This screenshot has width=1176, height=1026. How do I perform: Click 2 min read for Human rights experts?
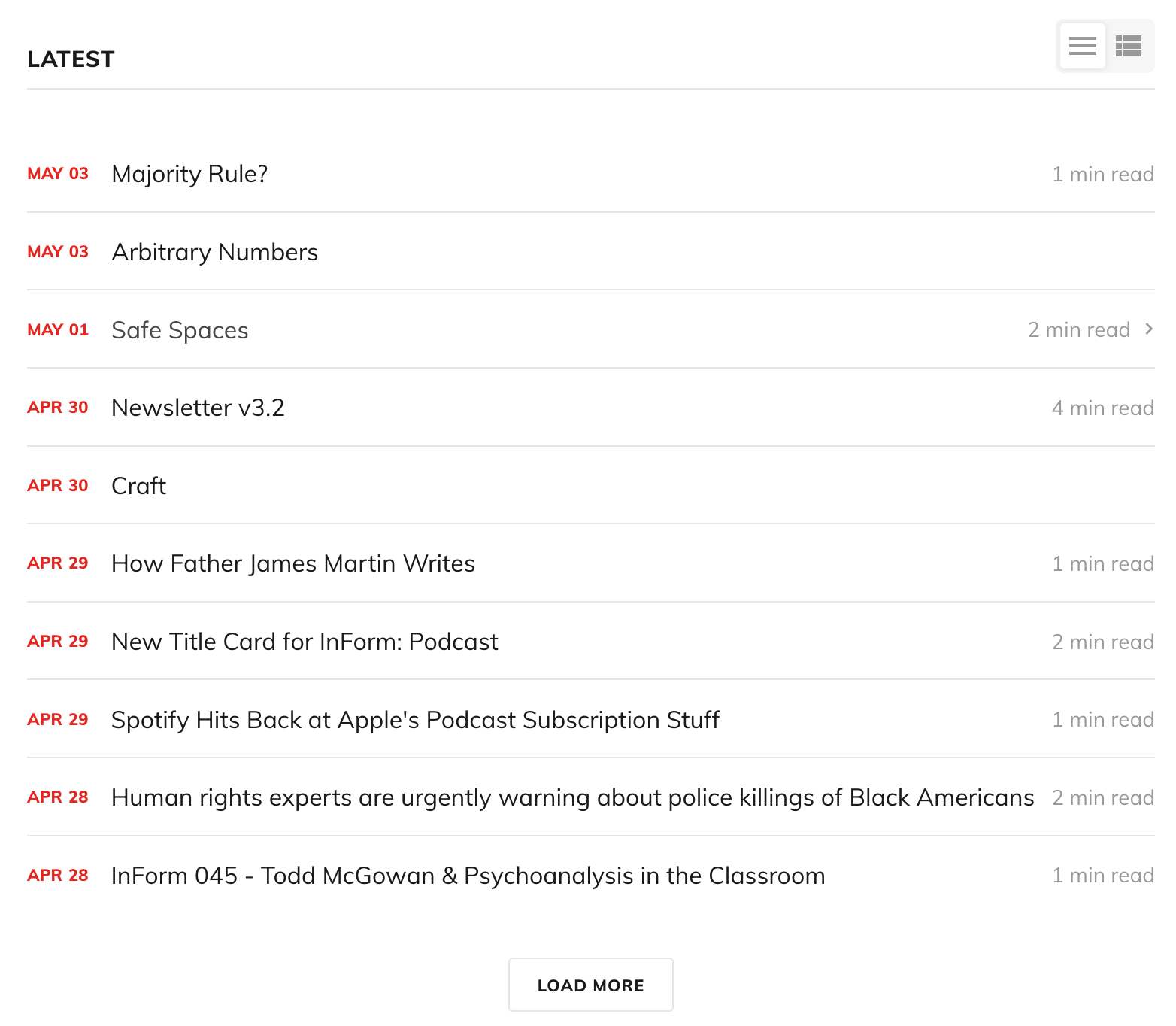pos(1103,798)
